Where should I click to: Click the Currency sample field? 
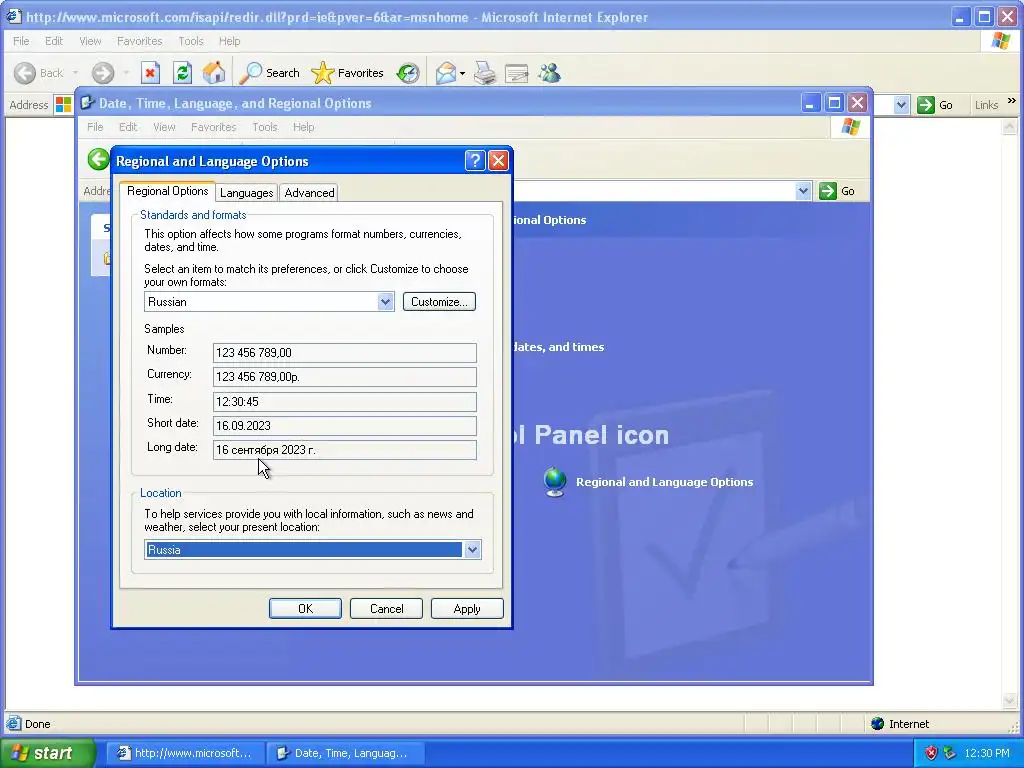pyautogui.click(x=345, y=377)
